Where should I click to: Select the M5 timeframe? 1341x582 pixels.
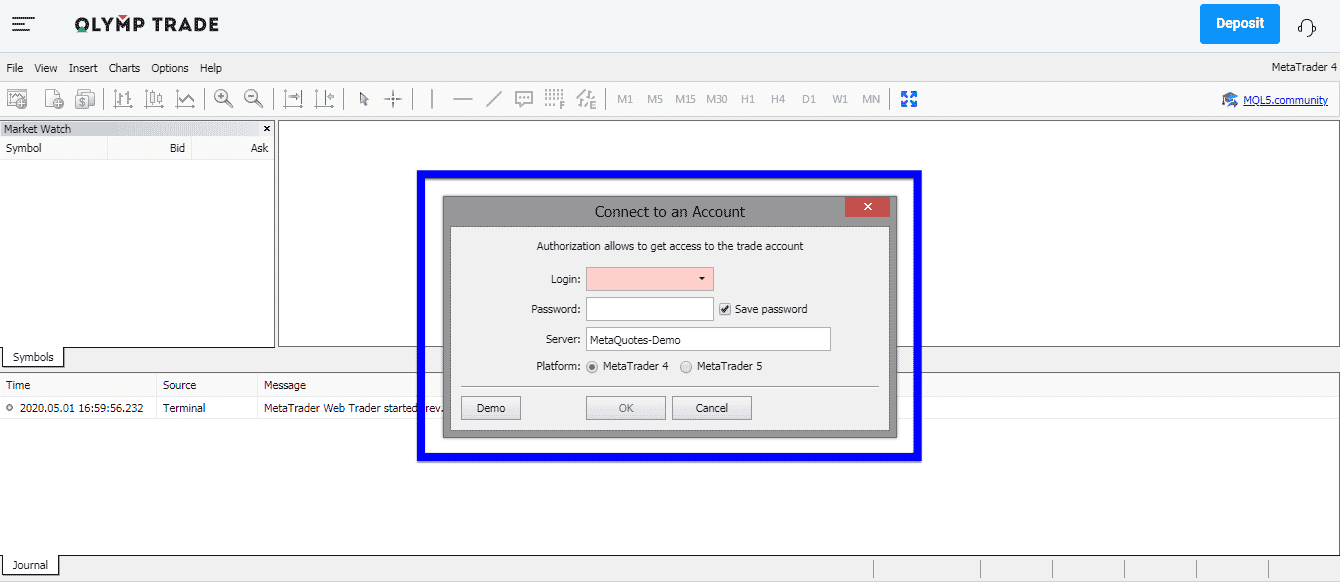(x=655, y=99)
